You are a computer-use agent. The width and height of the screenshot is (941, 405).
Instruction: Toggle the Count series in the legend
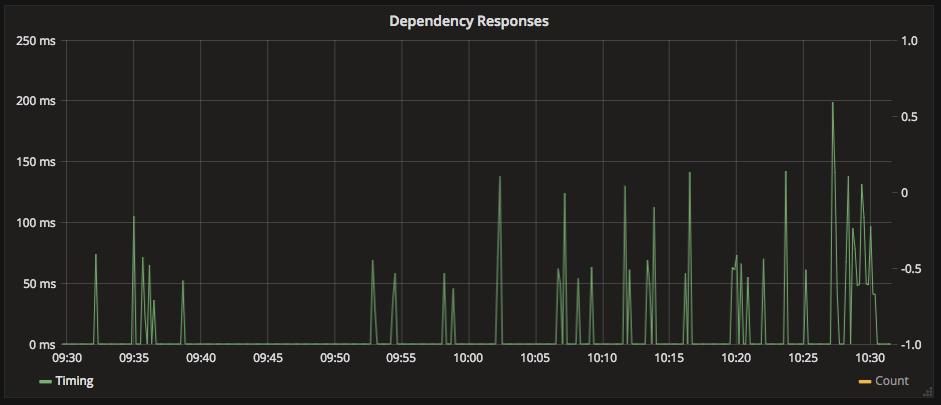[x=892, y=381]
